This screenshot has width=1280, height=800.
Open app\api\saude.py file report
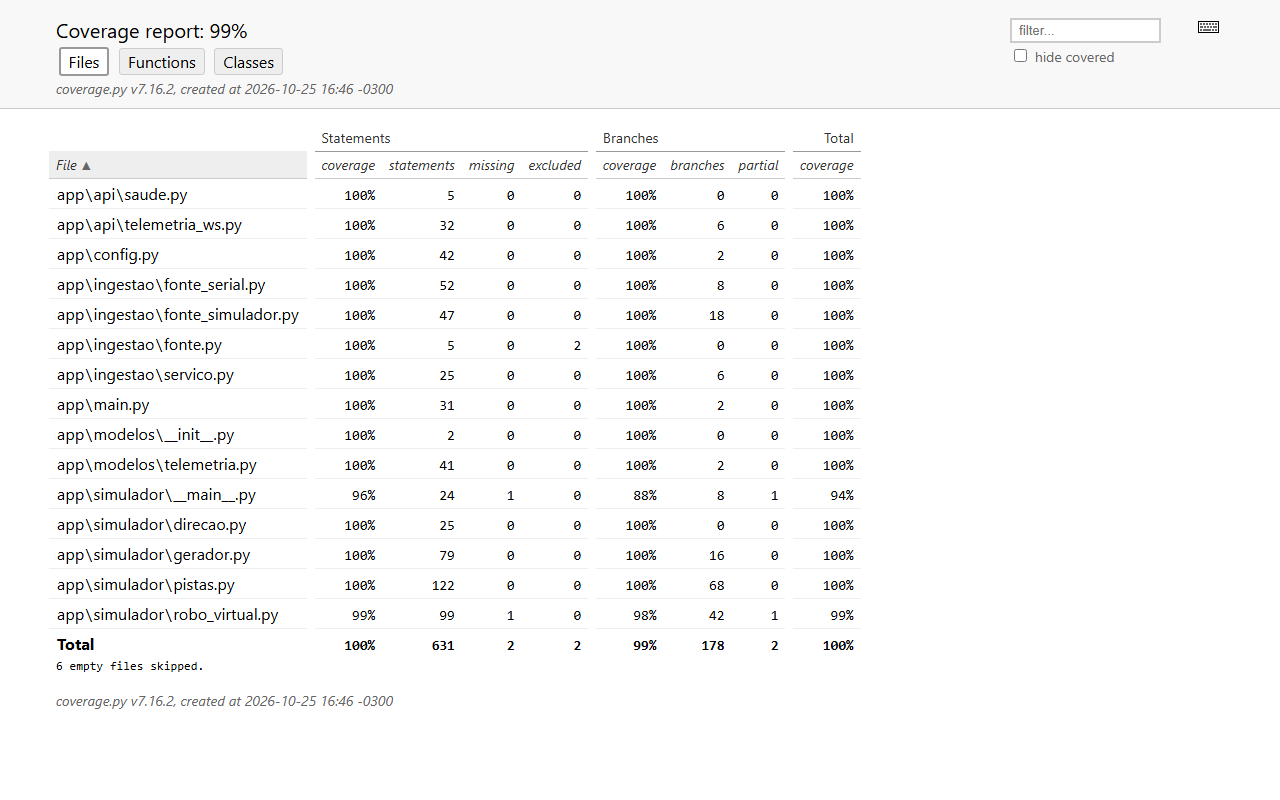(x=122, y=195)
